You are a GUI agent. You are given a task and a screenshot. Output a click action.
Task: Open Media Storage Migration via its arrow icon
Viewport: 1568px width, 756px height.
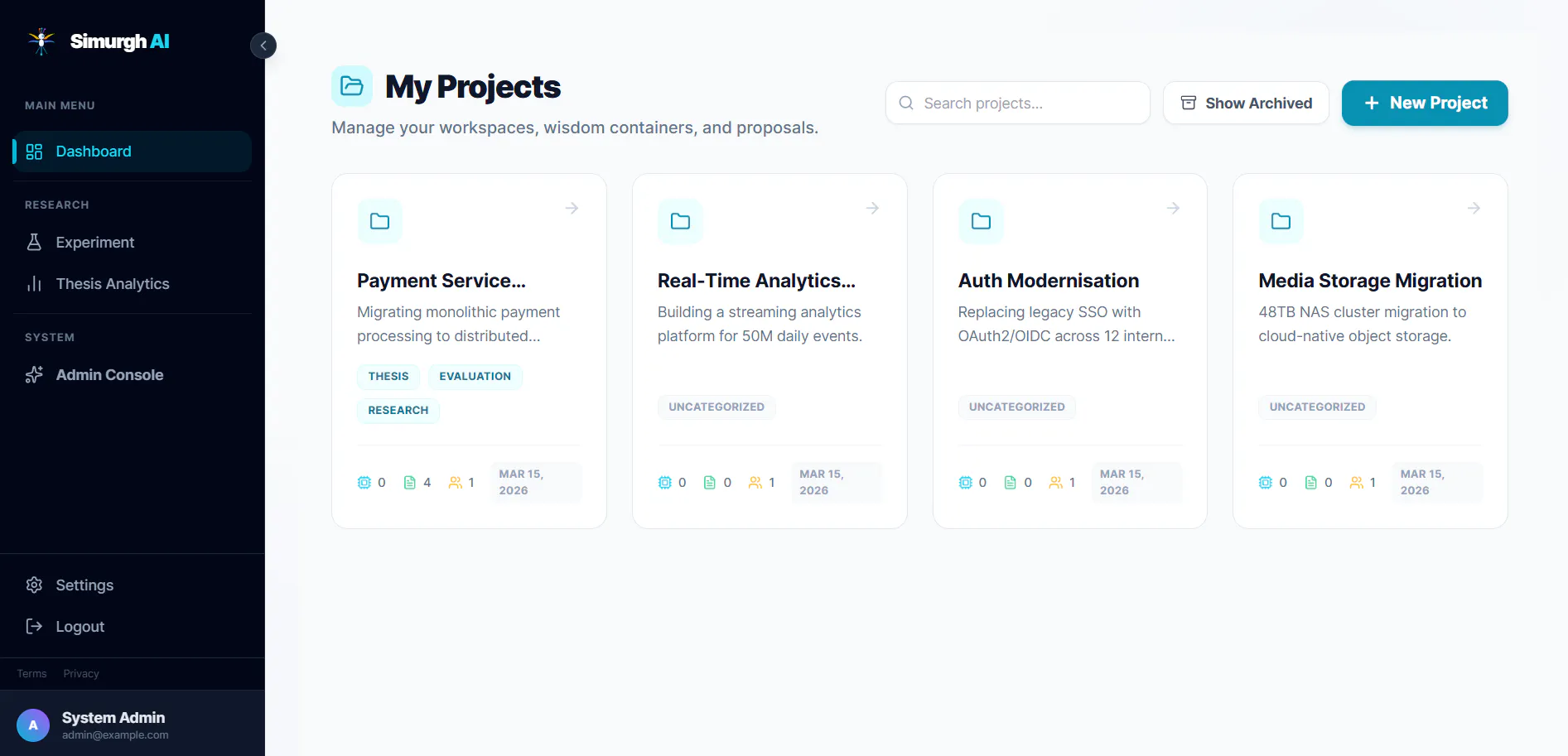click(x=1474, y=208)
